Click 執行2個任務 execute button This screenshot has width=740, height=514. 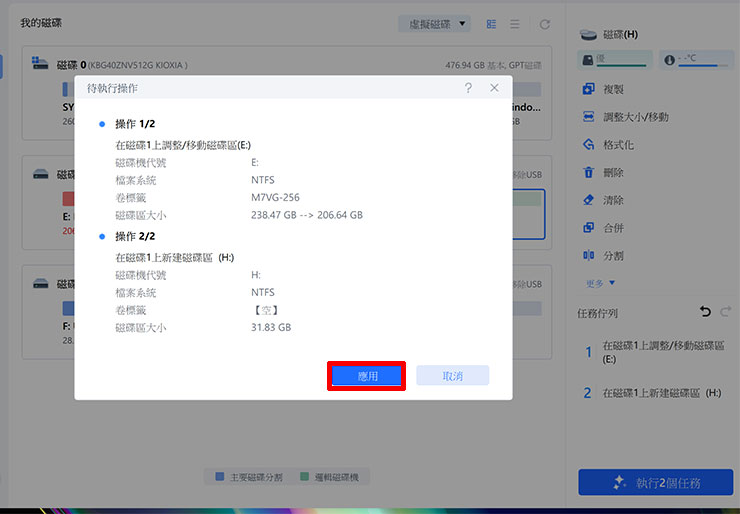tap(656, 482)
